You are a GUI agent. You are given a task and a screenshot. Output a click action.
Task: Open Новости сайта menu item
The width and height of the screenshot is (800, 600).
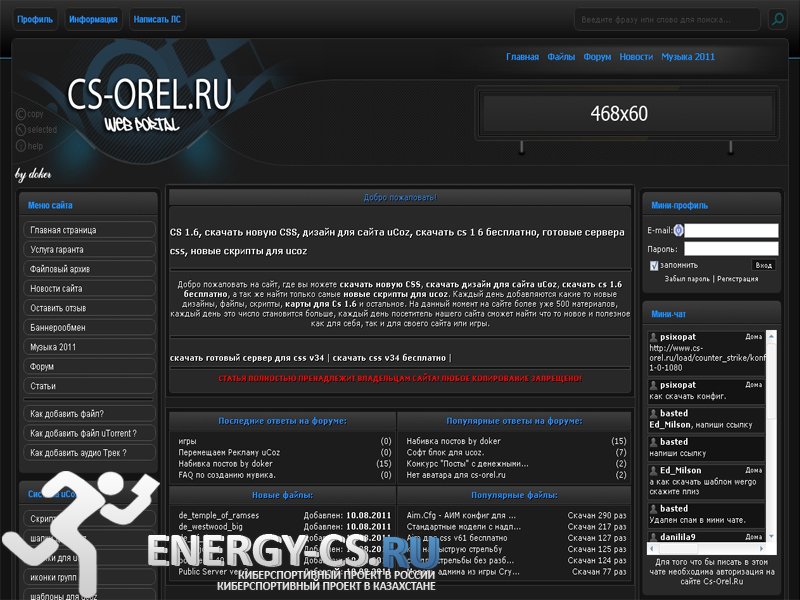(89, 288)
